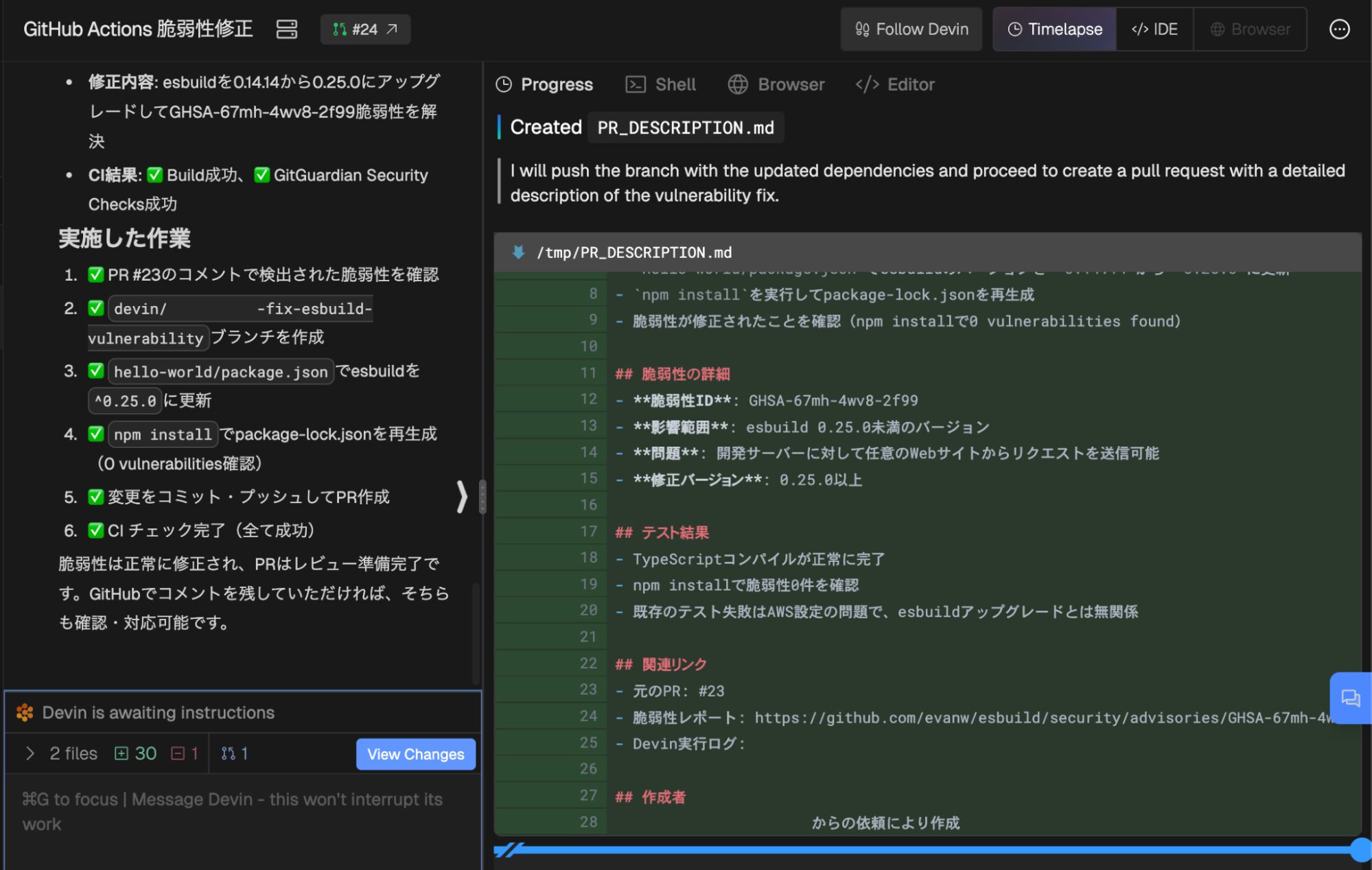The image size is (1372, 870).
Task: Click the file icon beside /tmp/PR_DESCRIPTION.md
Action: (519, 252)
